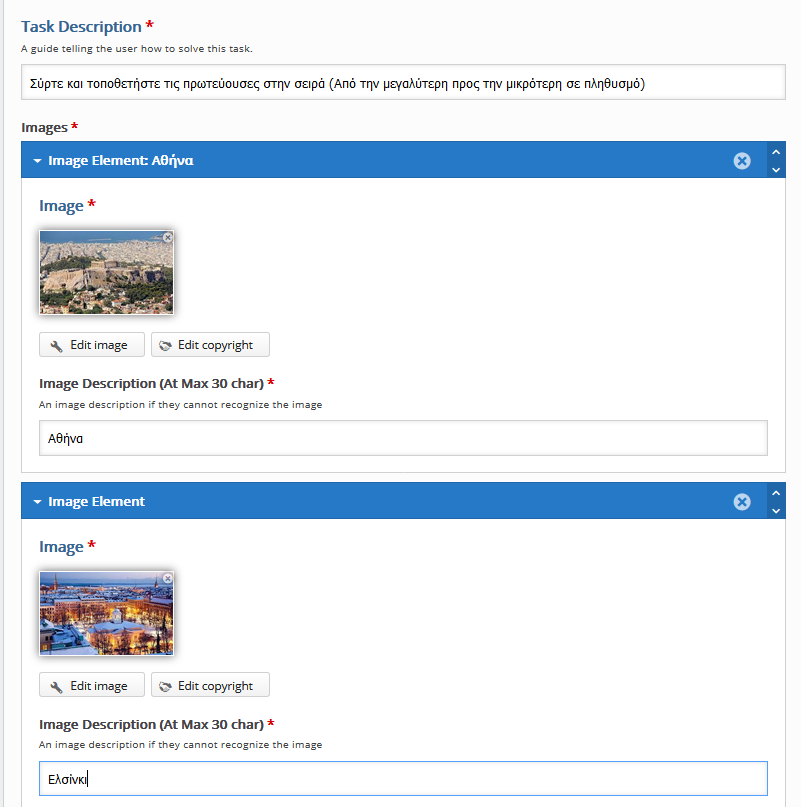Focus the Ελσίνκι image description field

click(403, 779)
